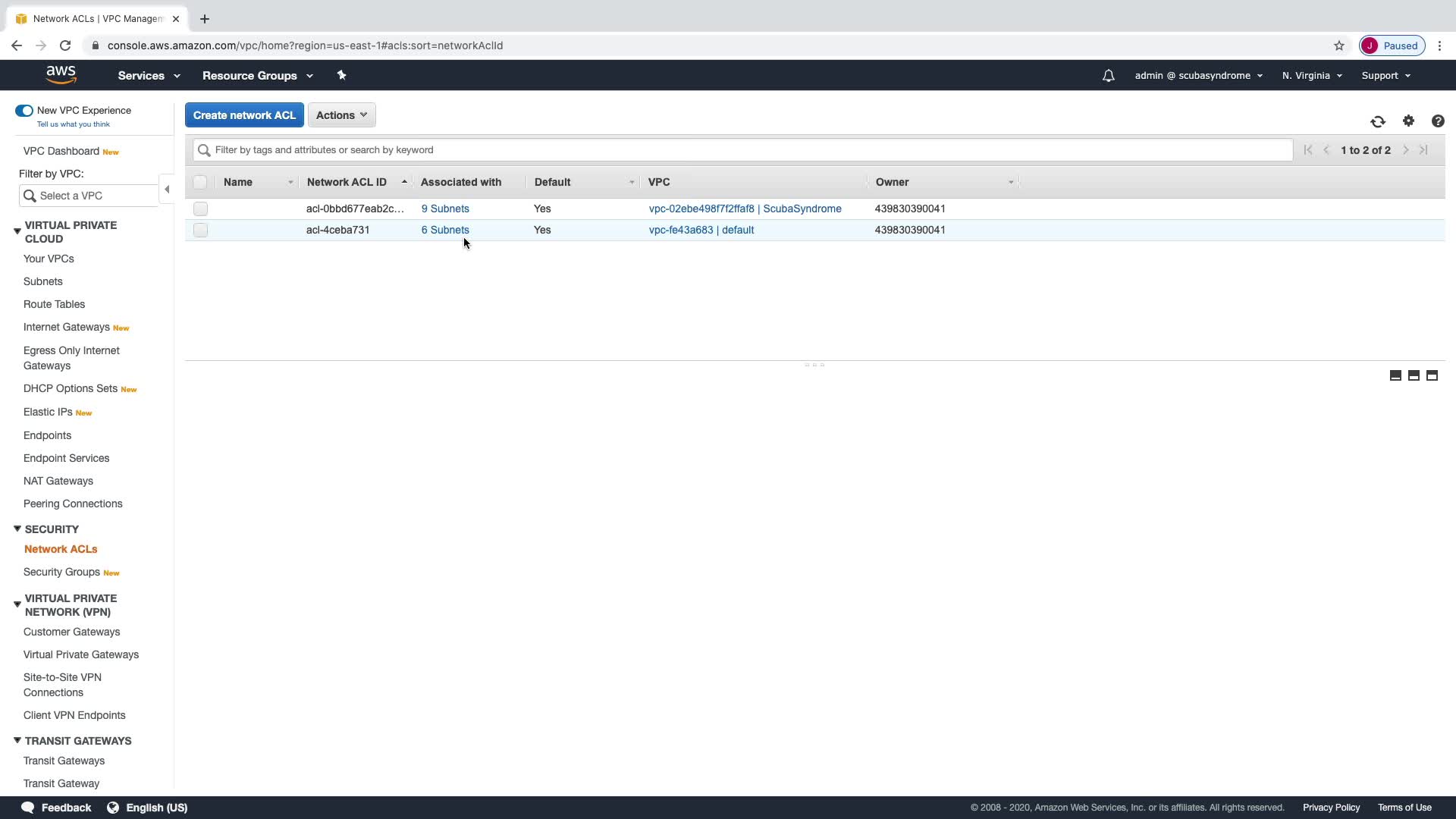1456x819 pixels.
Task: Open table settings gear icon
Action: coord(1408,121)
